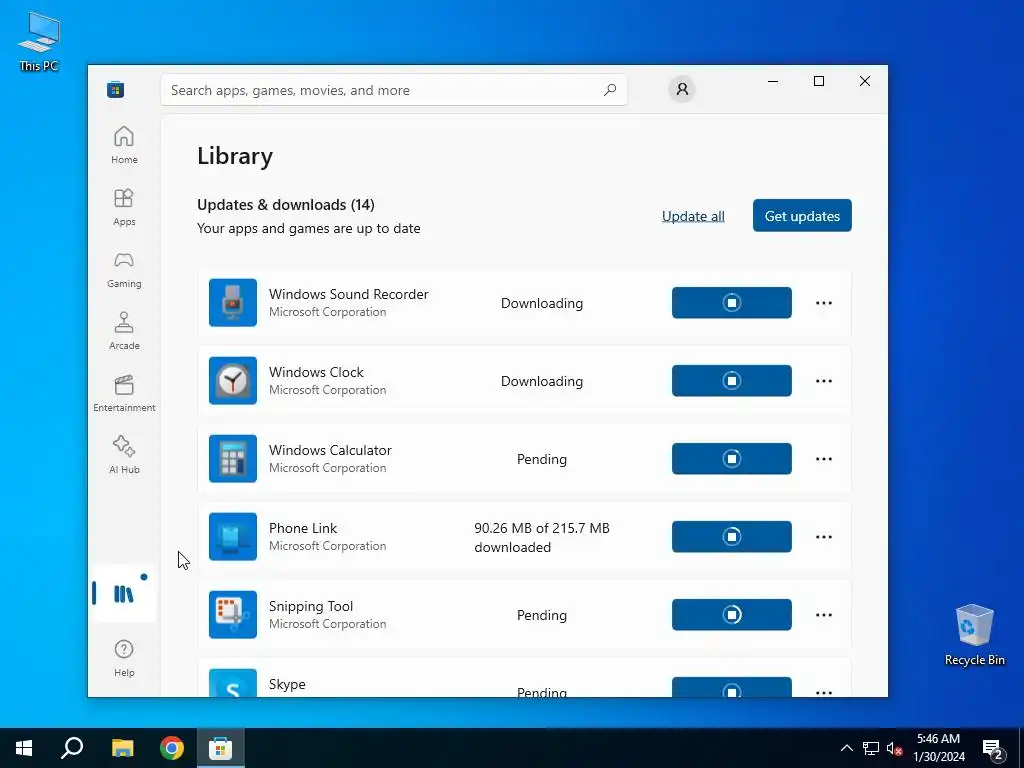1024x768 pixels.
Task: Open the user profile account icon
Action: (682, 89)
